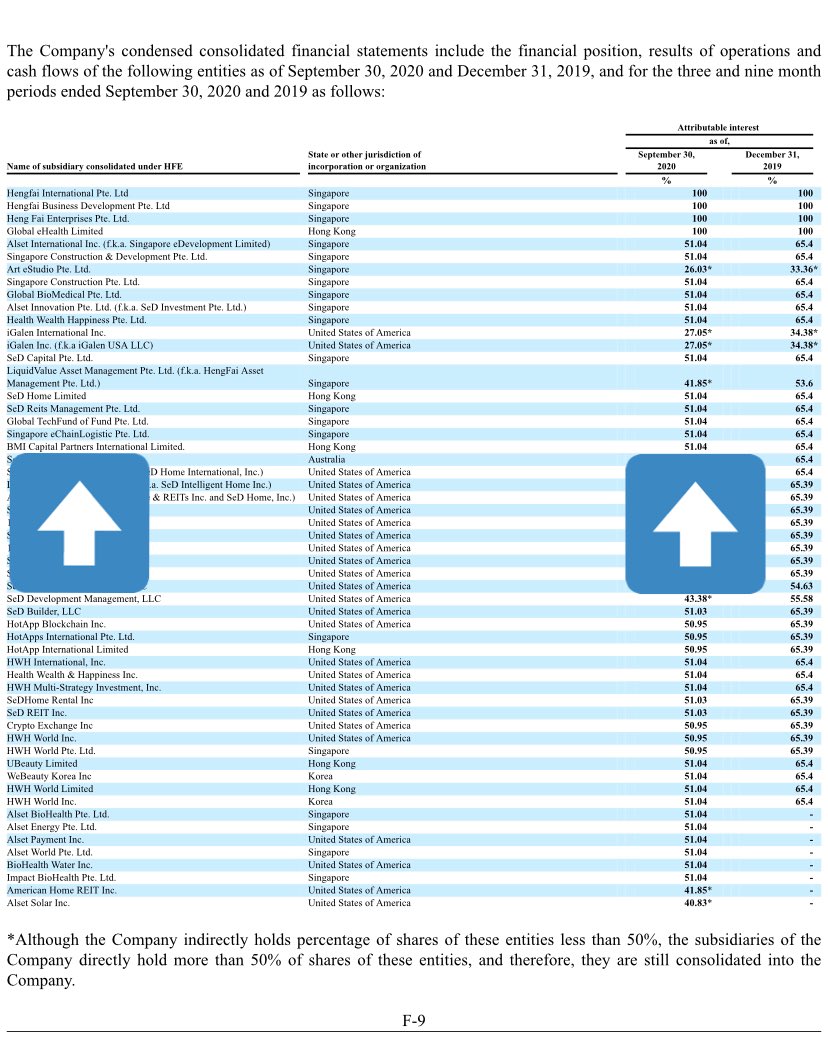The image size is (828, 1040).
Task: Select 'BMI Capital Partners International Limited.'
Action: [96, 446]
